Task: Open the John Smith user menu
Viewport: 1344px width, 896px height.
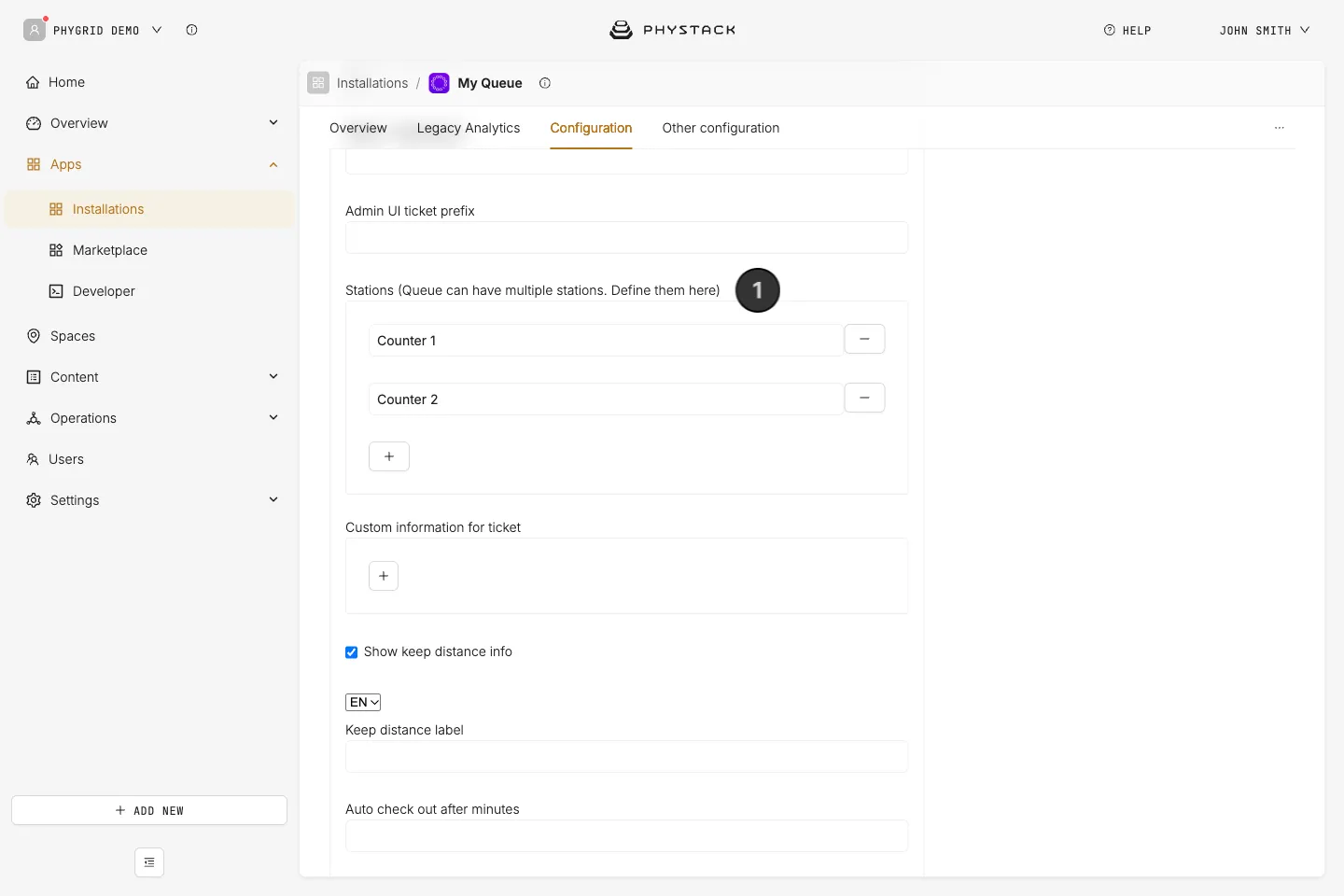Action: (1264, 30)
